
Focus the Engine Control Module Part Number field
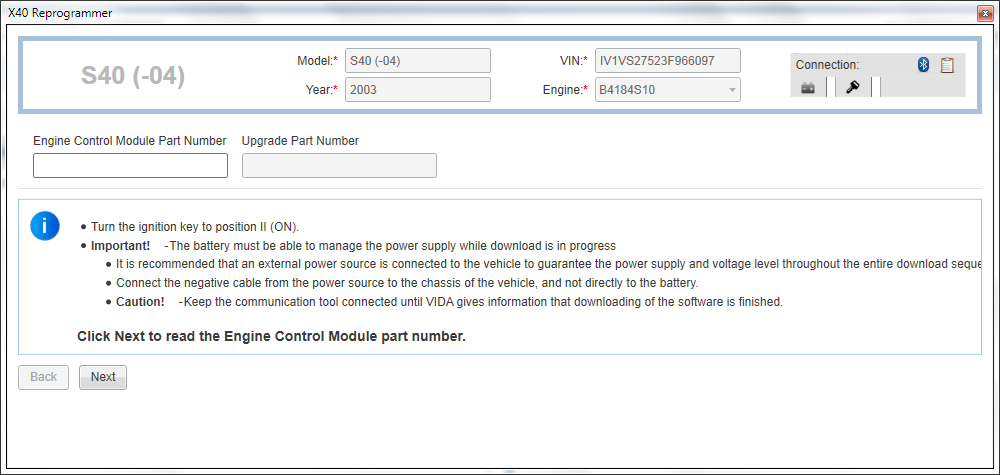130,166
